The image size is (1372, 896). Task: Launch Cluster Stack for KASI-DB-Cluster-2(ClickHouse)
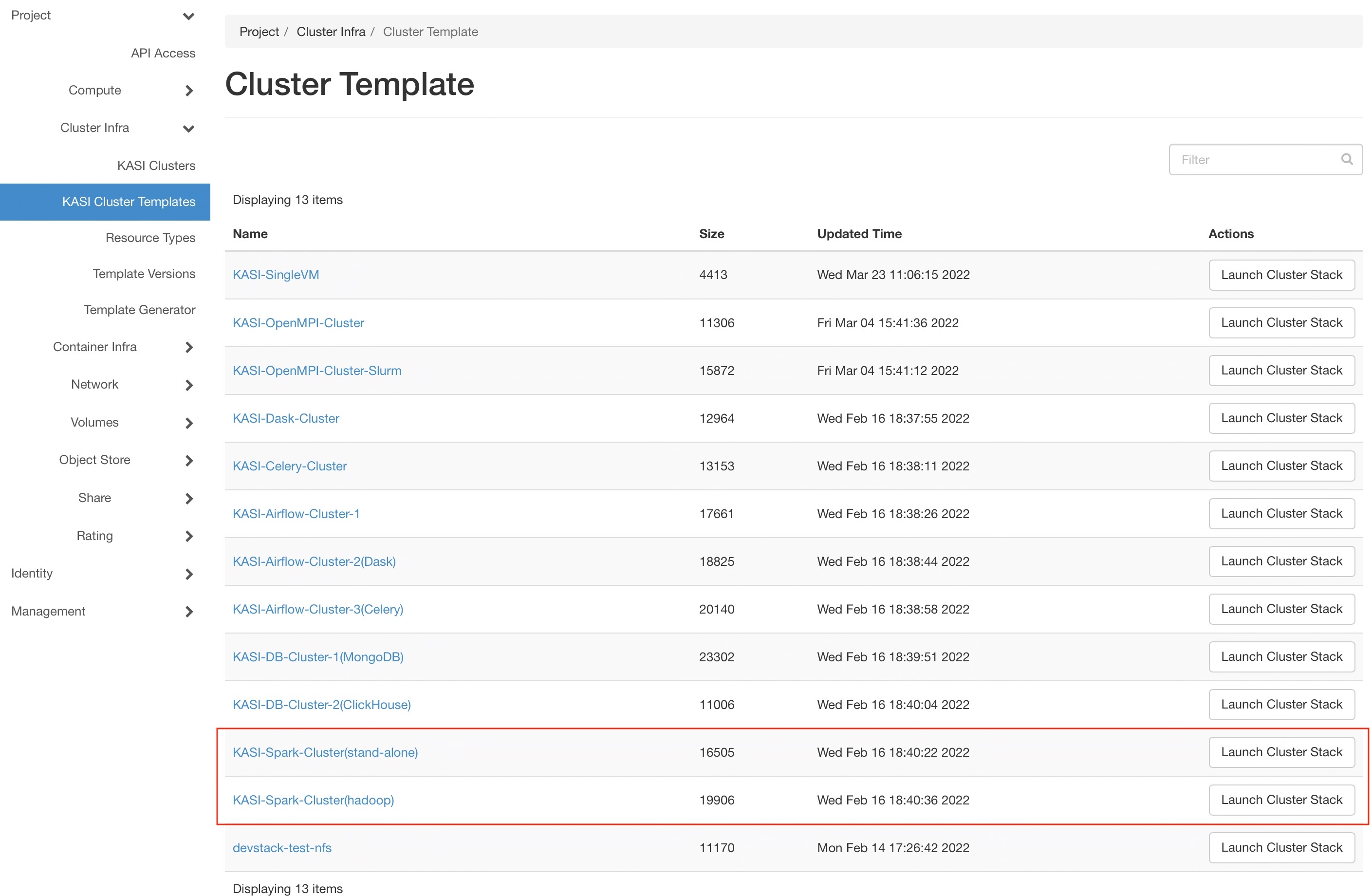tap(1281, 705)
